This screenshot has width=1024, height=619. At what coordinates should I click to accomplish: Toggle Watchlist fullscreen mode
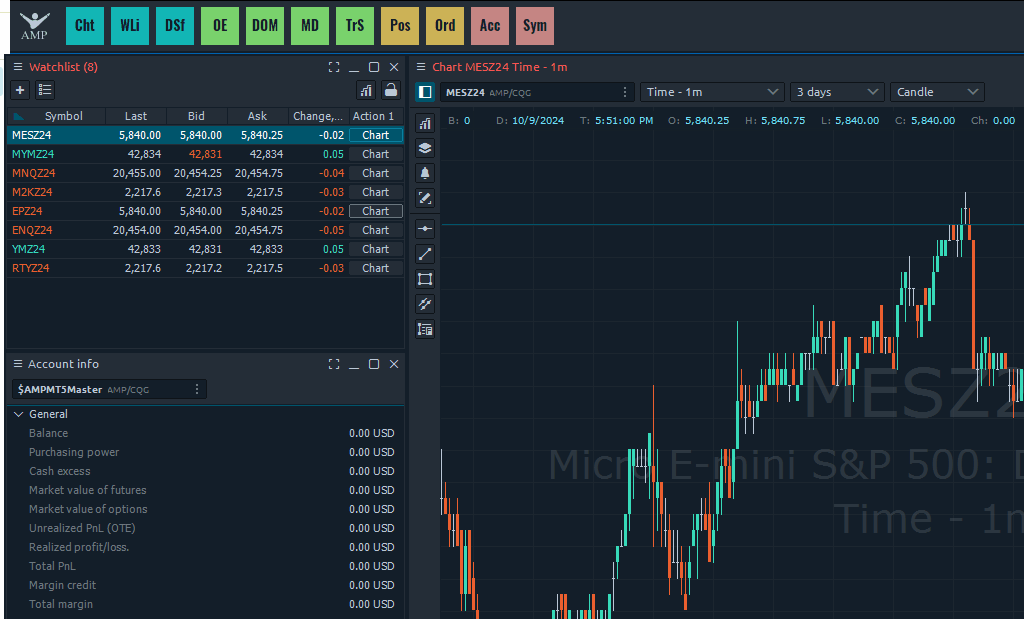click(334, 67)
